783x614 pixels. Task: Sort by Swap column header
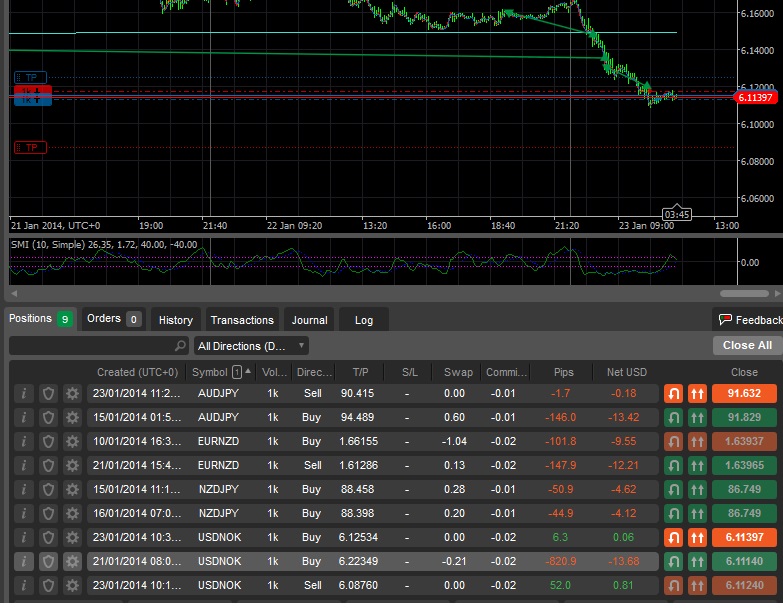(458, 372)
